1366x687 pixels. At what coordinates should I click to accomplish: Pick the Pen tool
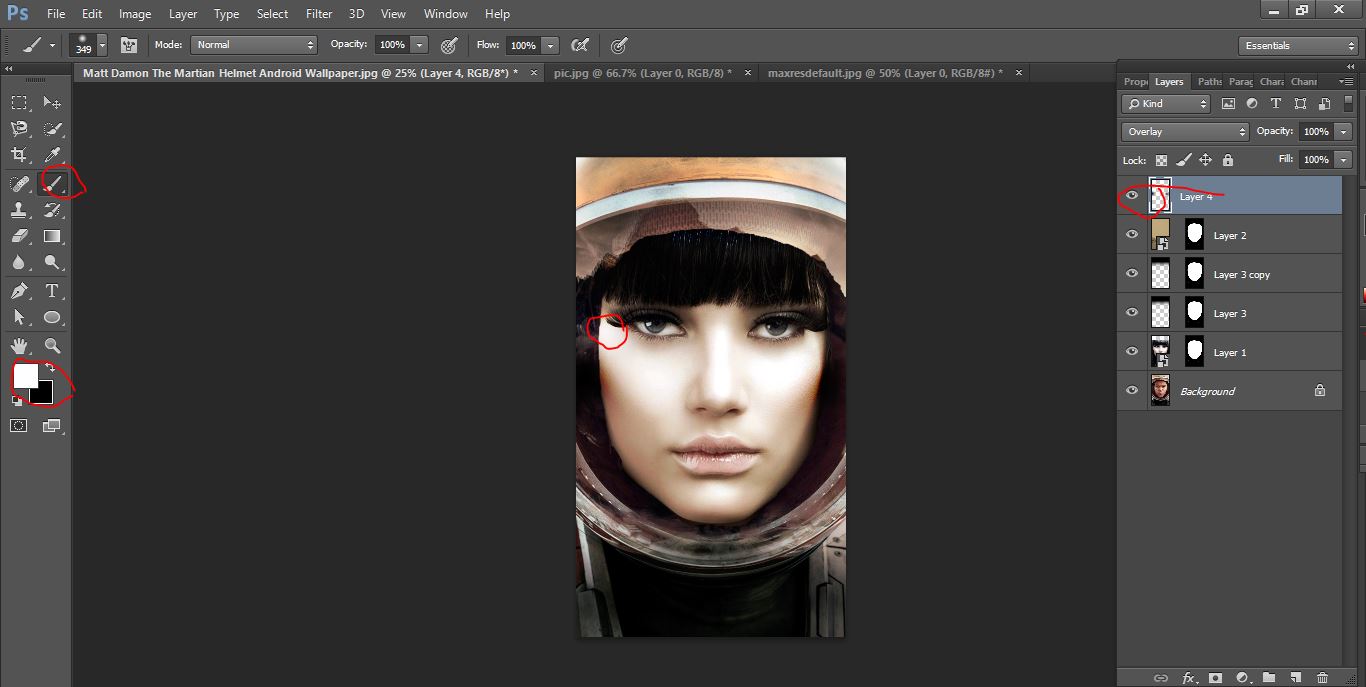click(19, 291)
